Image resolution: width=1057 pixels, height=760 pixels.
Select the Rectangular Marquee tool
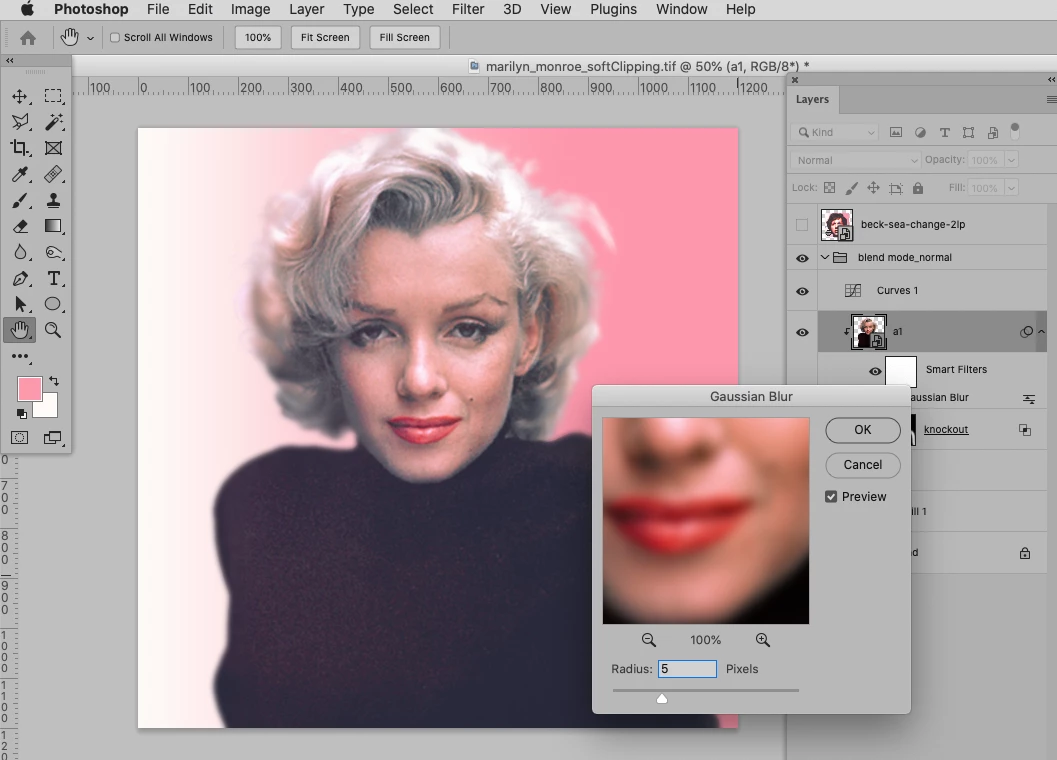53,96
